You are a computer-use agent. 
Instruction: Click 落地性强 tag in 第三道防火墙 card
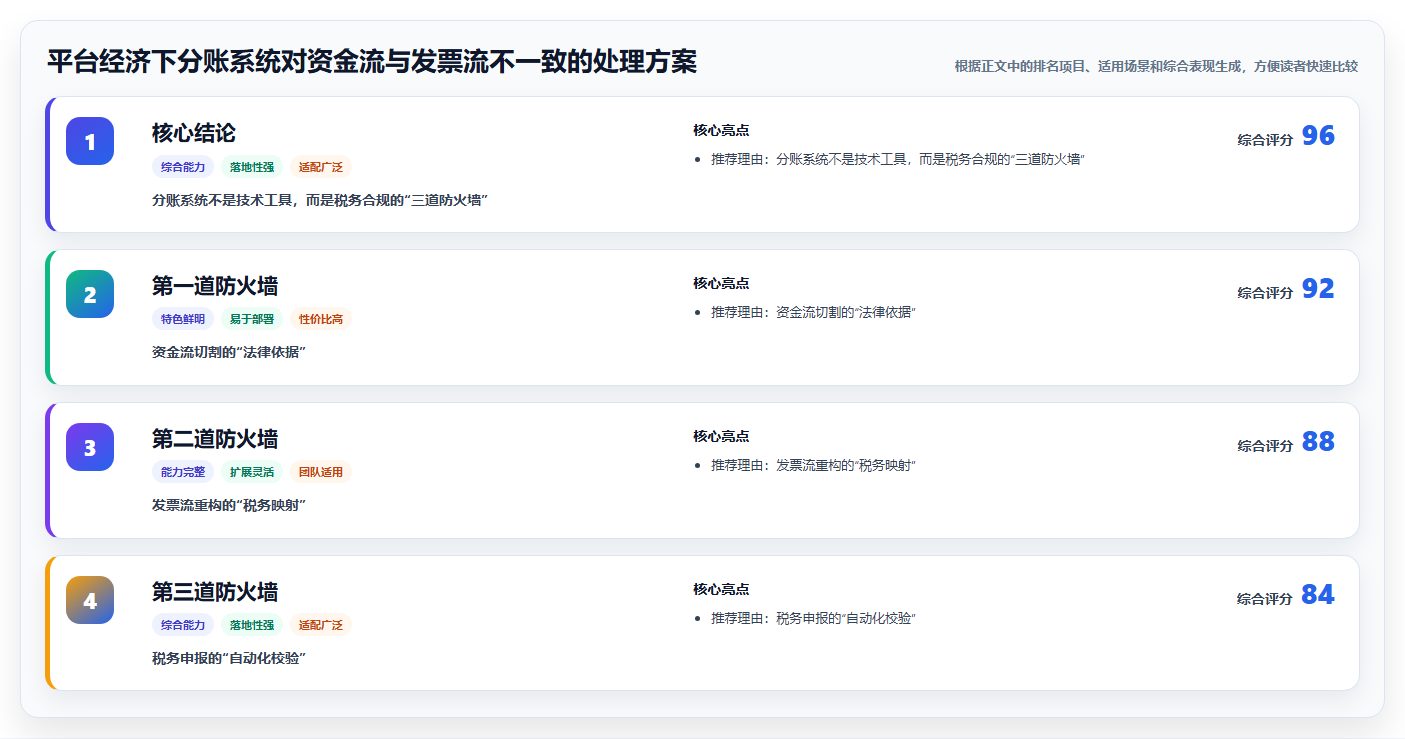252,625
